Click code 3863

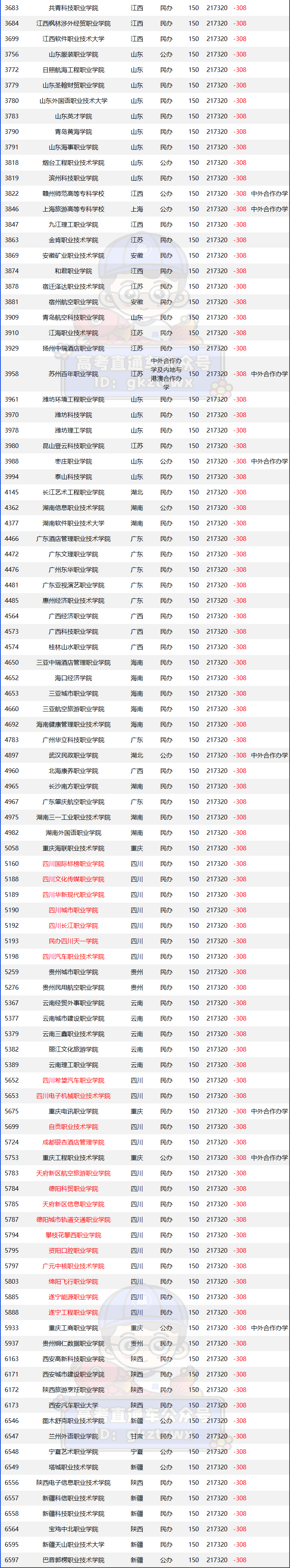pos(12,240)
